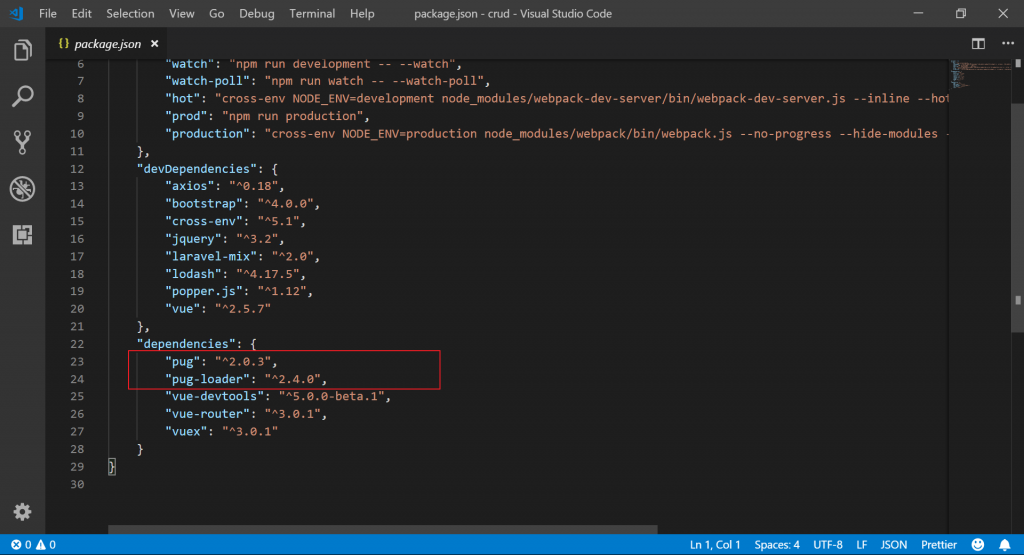Click the "lodash" key
Viewport: 1024px width, 555px height.
pos(193,274)
